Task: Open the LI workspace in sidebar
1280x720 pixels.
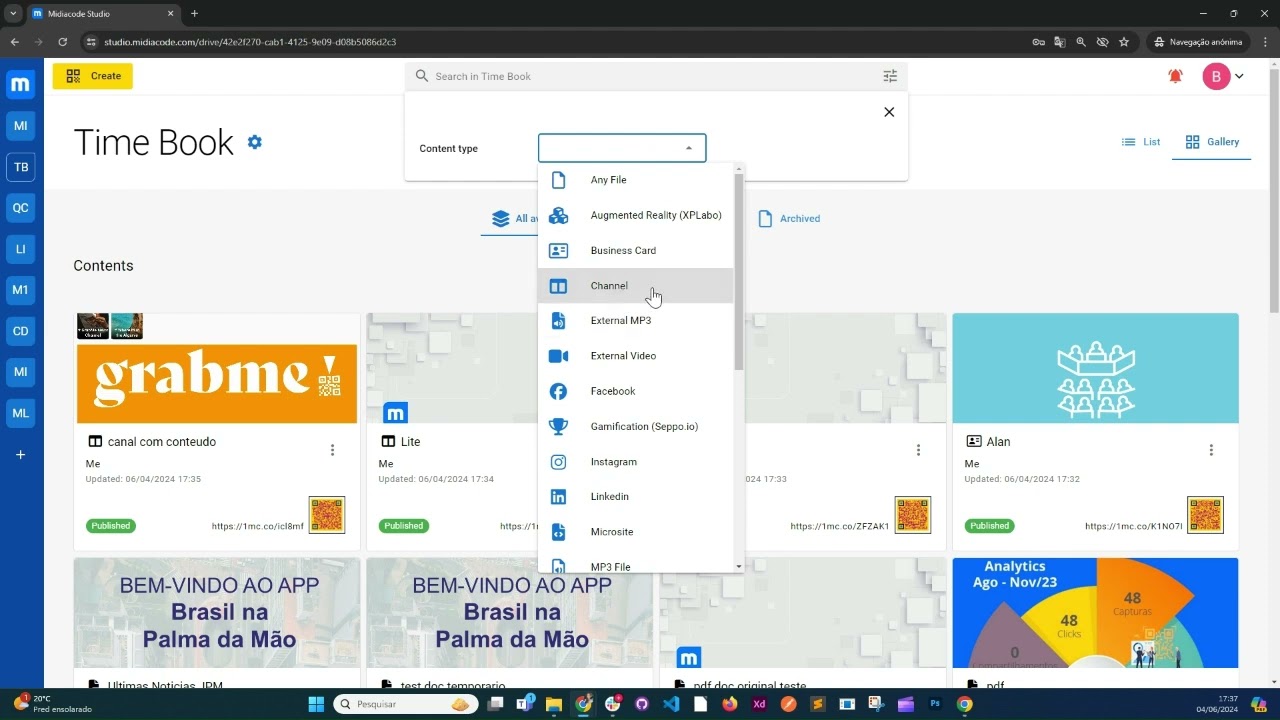Action: click(21, 249)
